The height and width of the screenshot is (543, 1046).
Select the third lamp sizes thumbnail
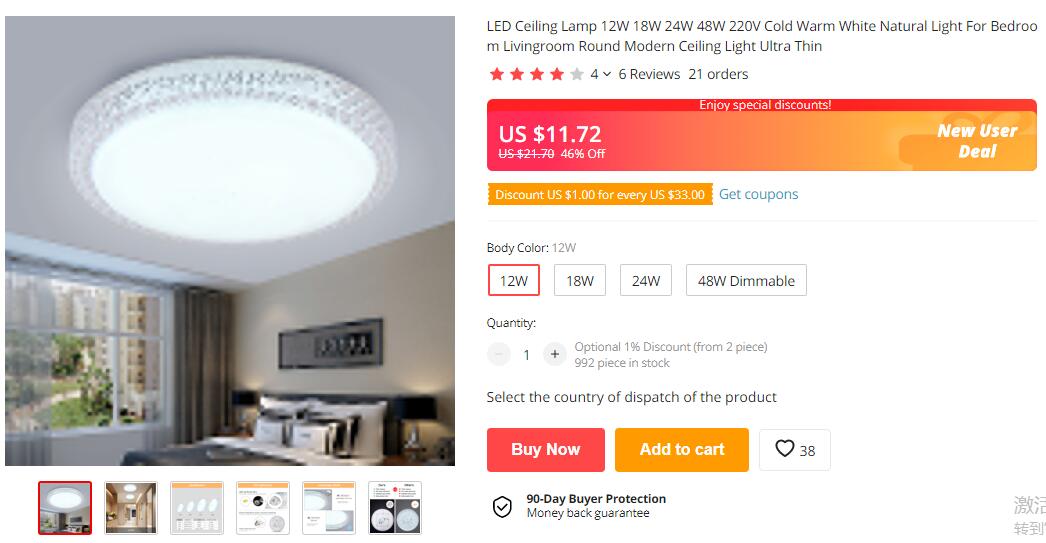(x=197, y=508)
